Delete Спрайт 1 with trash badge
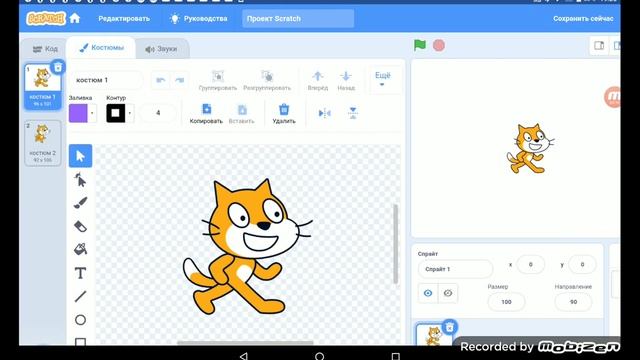Viewport: 640px width, 360px height. pos(450,327)
